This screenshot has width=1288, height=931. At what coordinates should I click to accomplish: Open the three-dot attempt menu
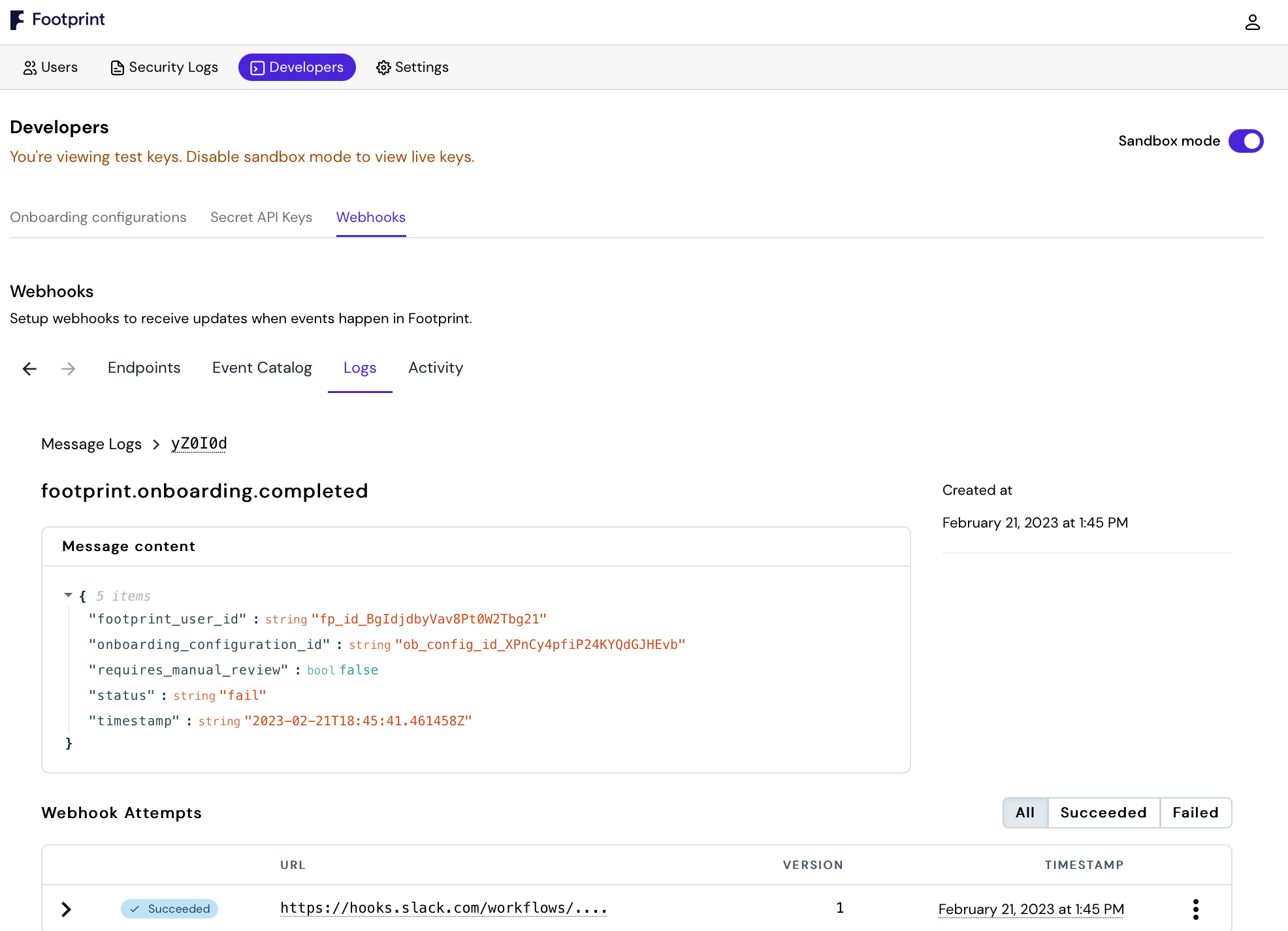pos(1195,909)
